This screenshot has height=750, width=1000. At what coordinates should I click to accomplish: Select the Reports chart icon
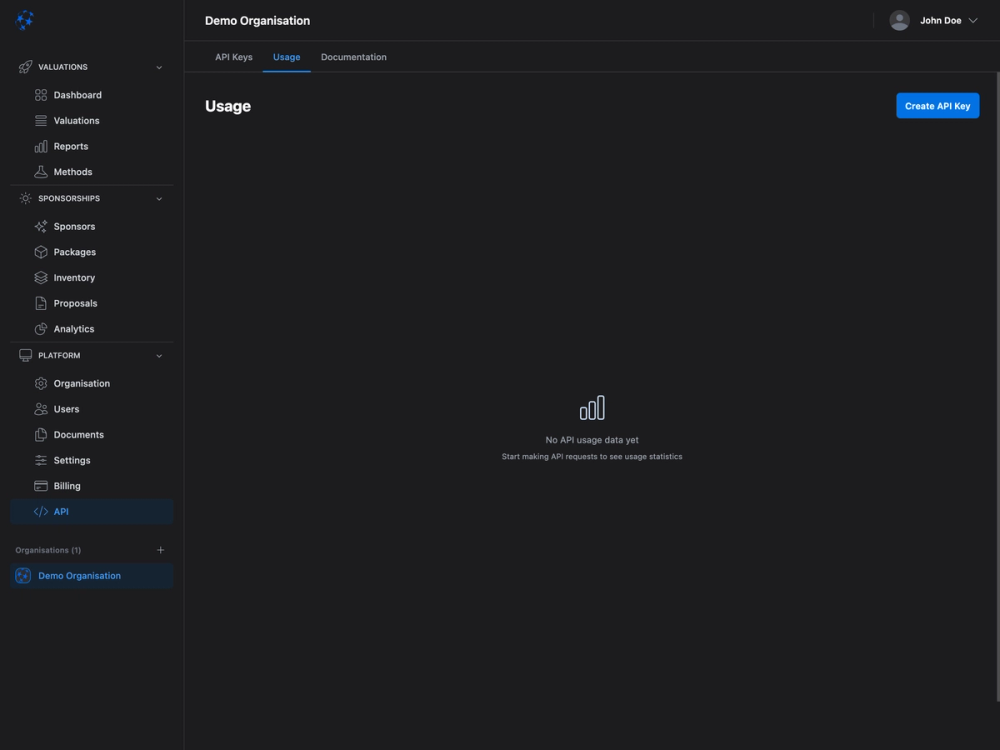[40, 146]
